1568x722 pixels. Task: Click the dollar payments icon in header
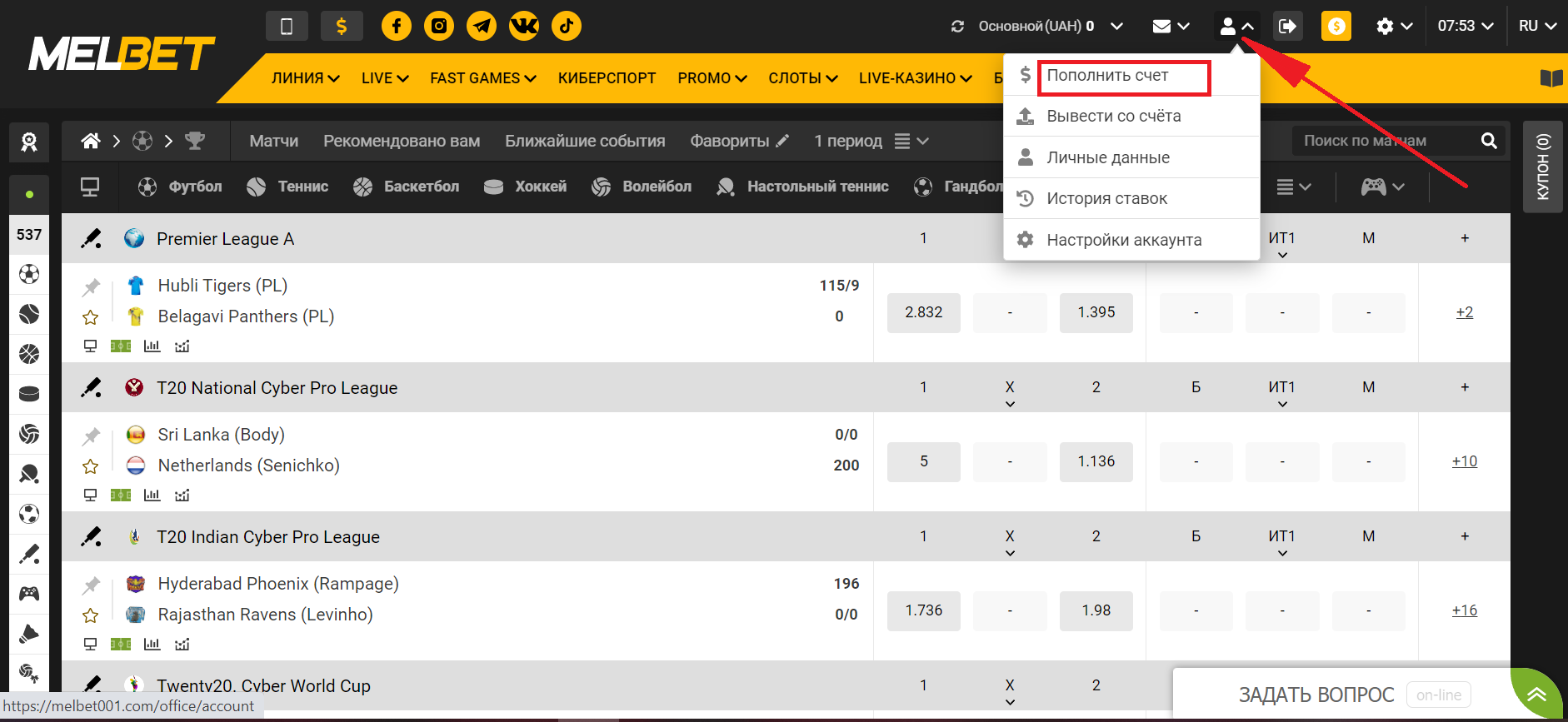point(342,26)
